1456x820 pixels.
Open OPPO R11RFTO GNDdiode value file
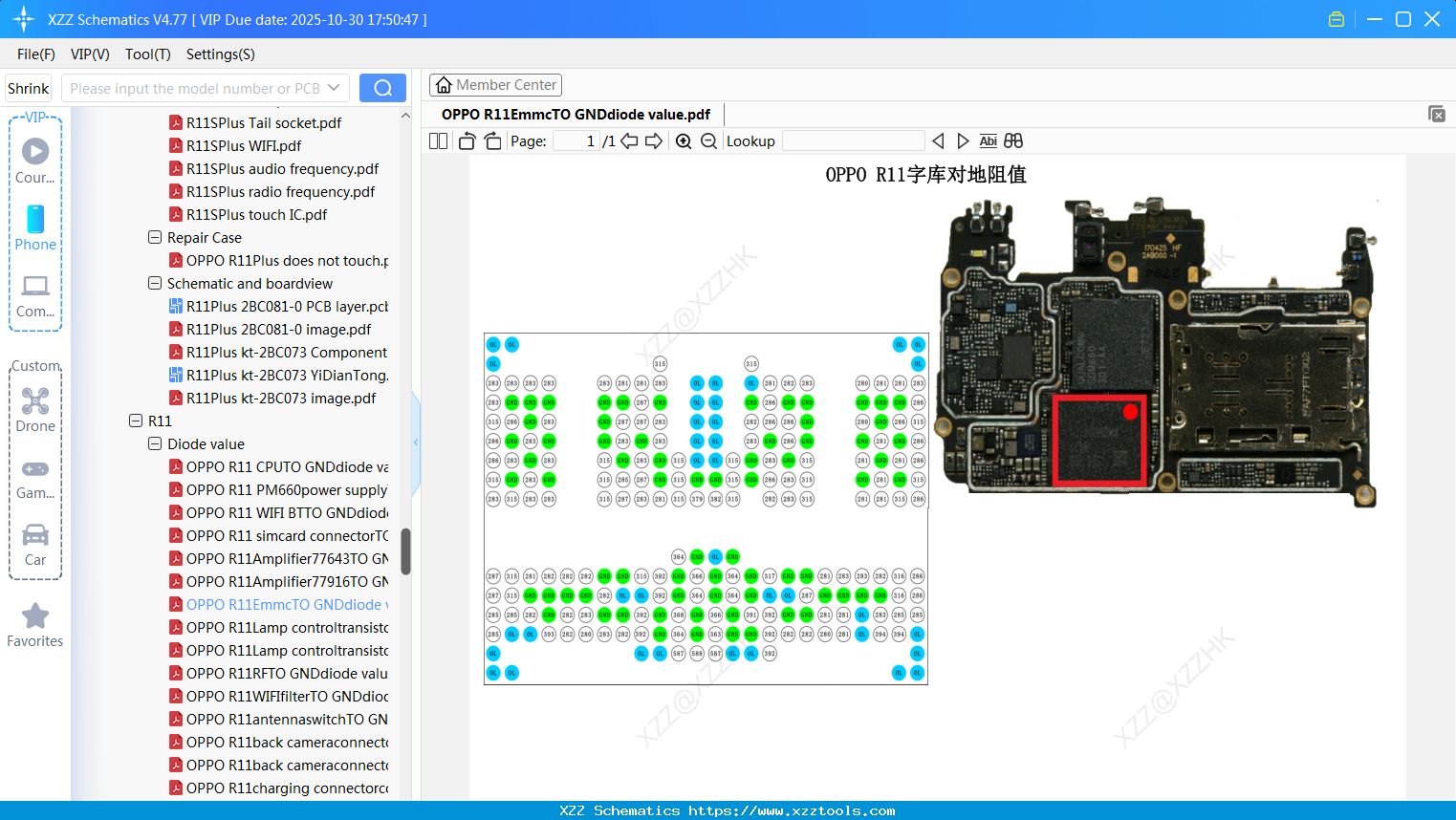(278, 673)
